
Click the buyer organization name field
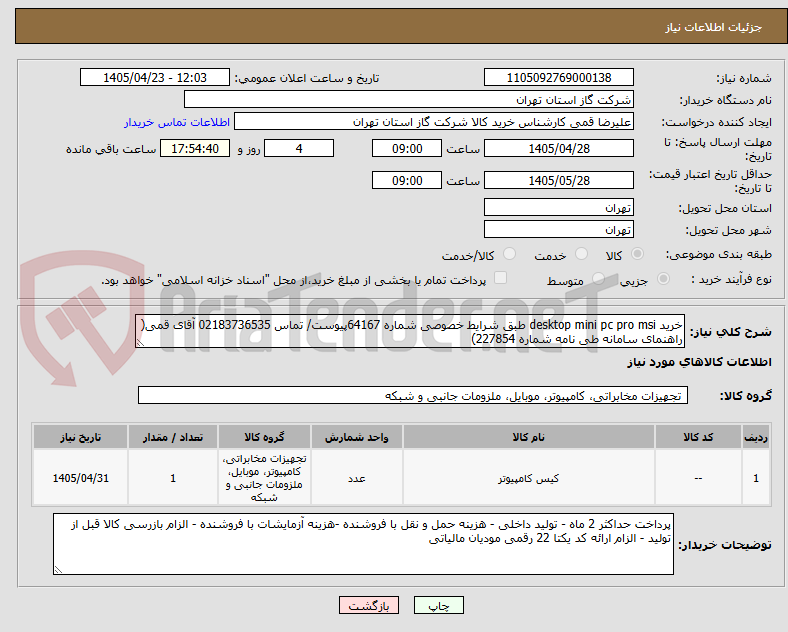409,99
